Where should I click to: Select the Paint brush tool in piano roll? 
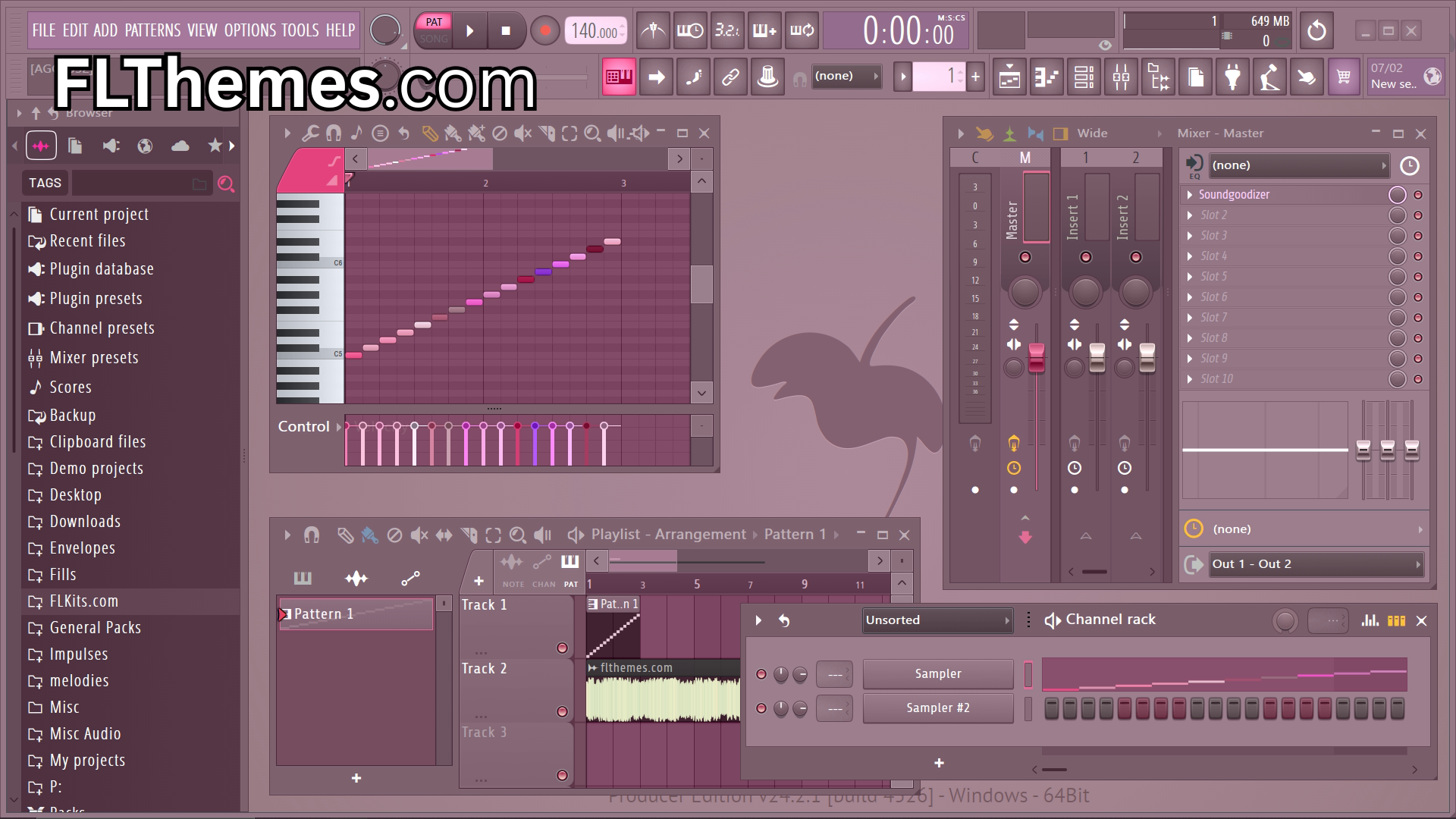(x=453, y=133)
